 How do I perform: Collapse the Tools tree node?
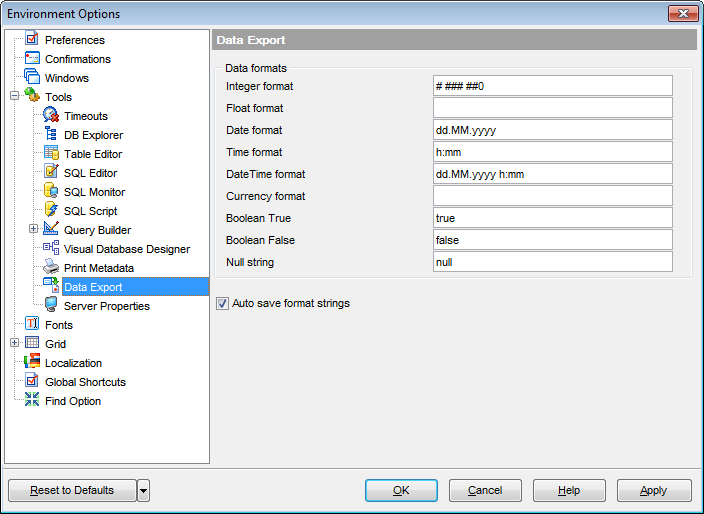(14, 97)
